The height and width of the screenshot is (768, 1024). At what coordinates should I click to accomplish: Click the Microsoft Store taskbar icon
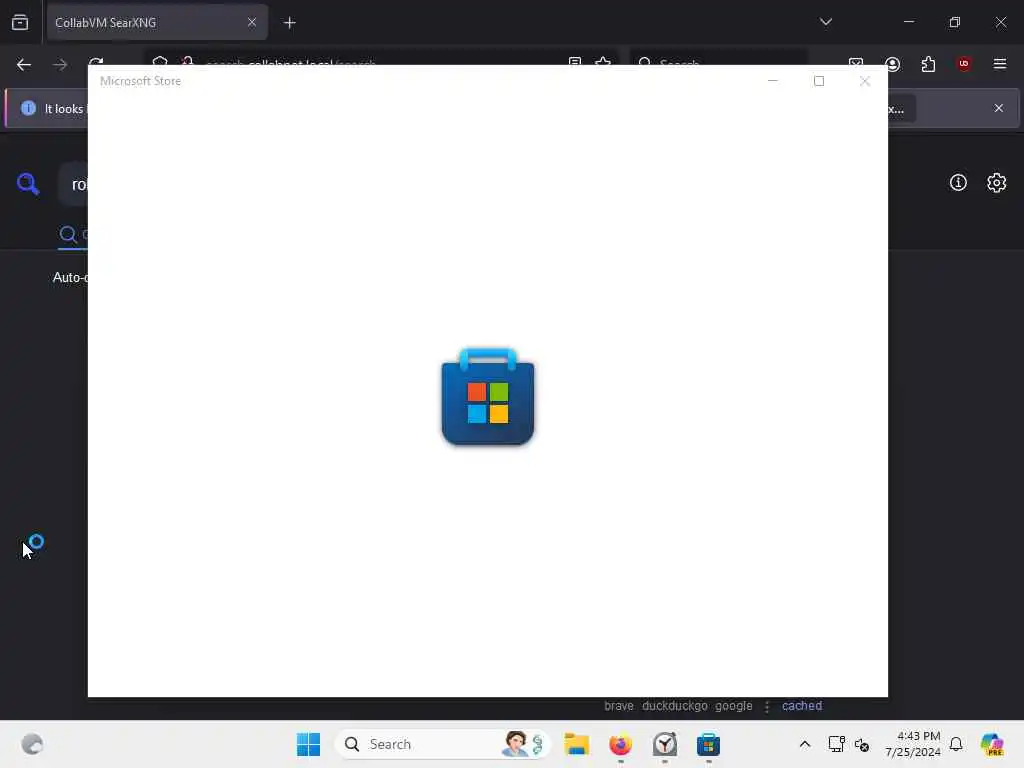click(709, 744)
